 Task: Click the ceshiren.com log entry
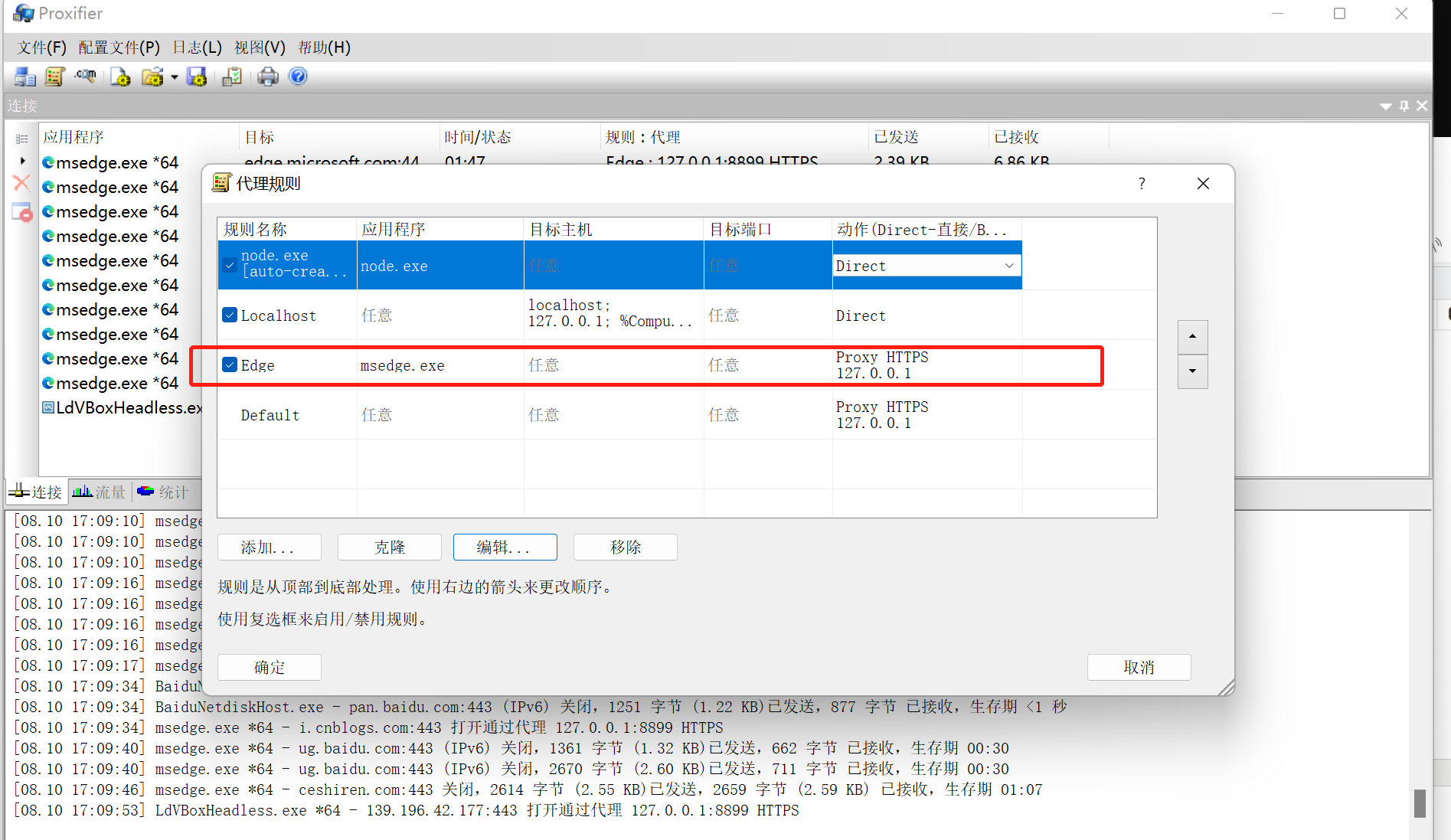(528, 789)
